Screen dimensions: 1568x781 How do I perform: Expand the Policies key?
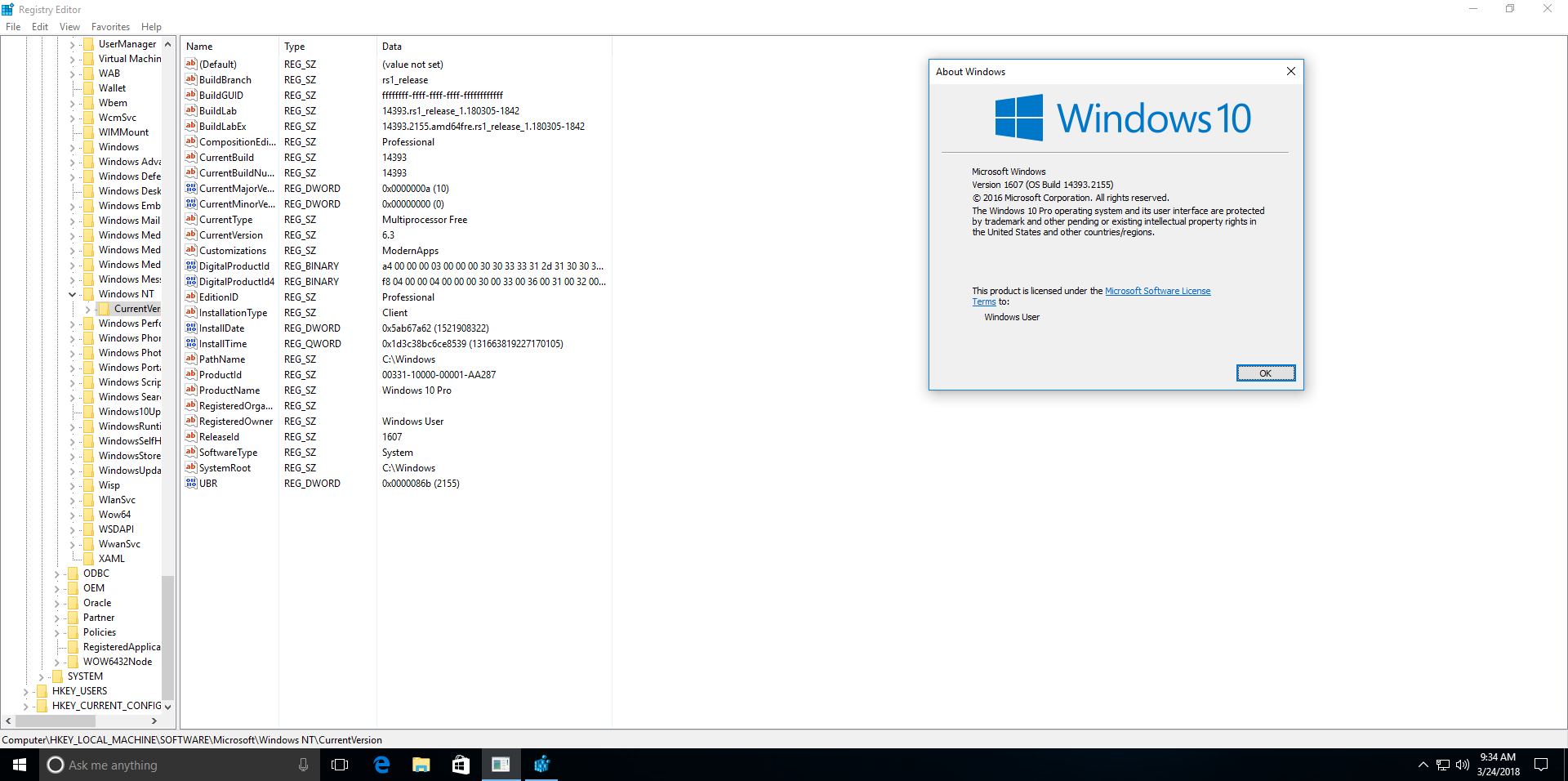click(56, 632)
